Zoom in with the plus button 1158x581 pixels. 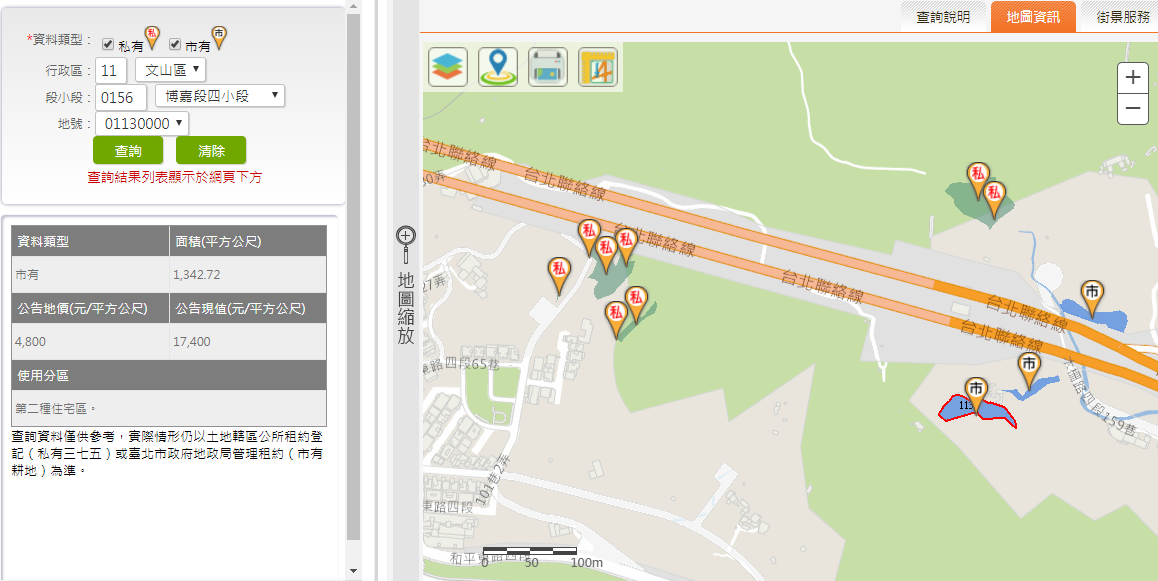coord(1132,77)
